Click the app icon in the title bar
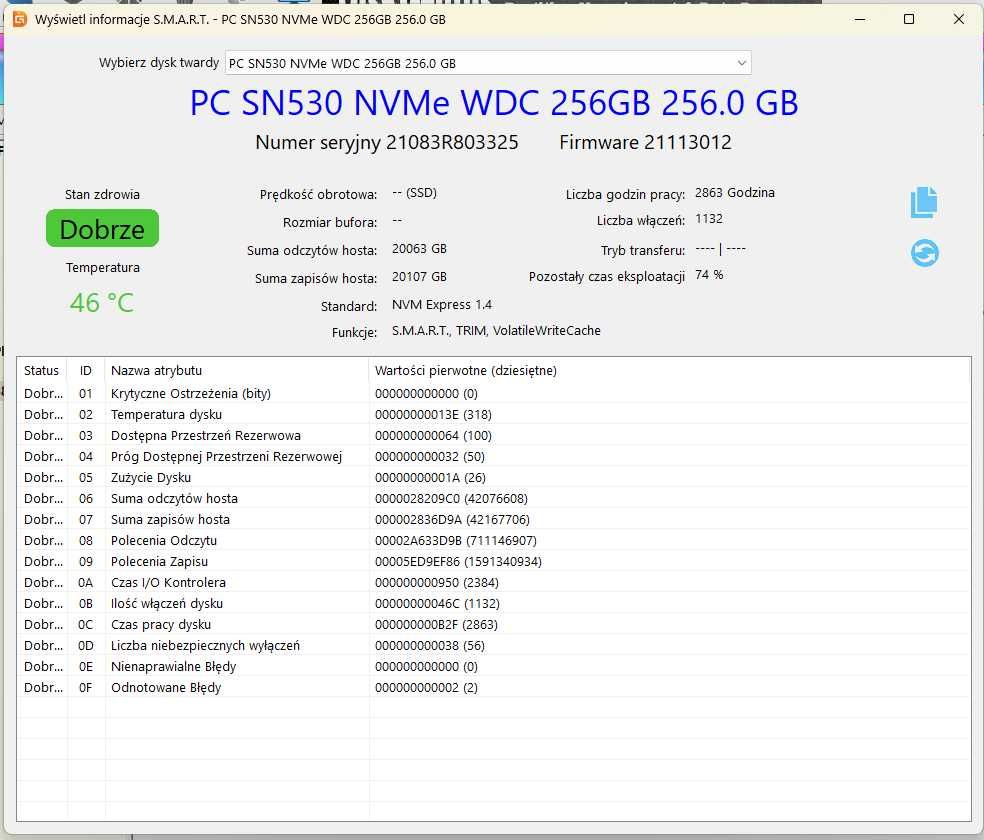Image resolution: width=984 pixels, height=840 pixels. click(x=19, y=19)
